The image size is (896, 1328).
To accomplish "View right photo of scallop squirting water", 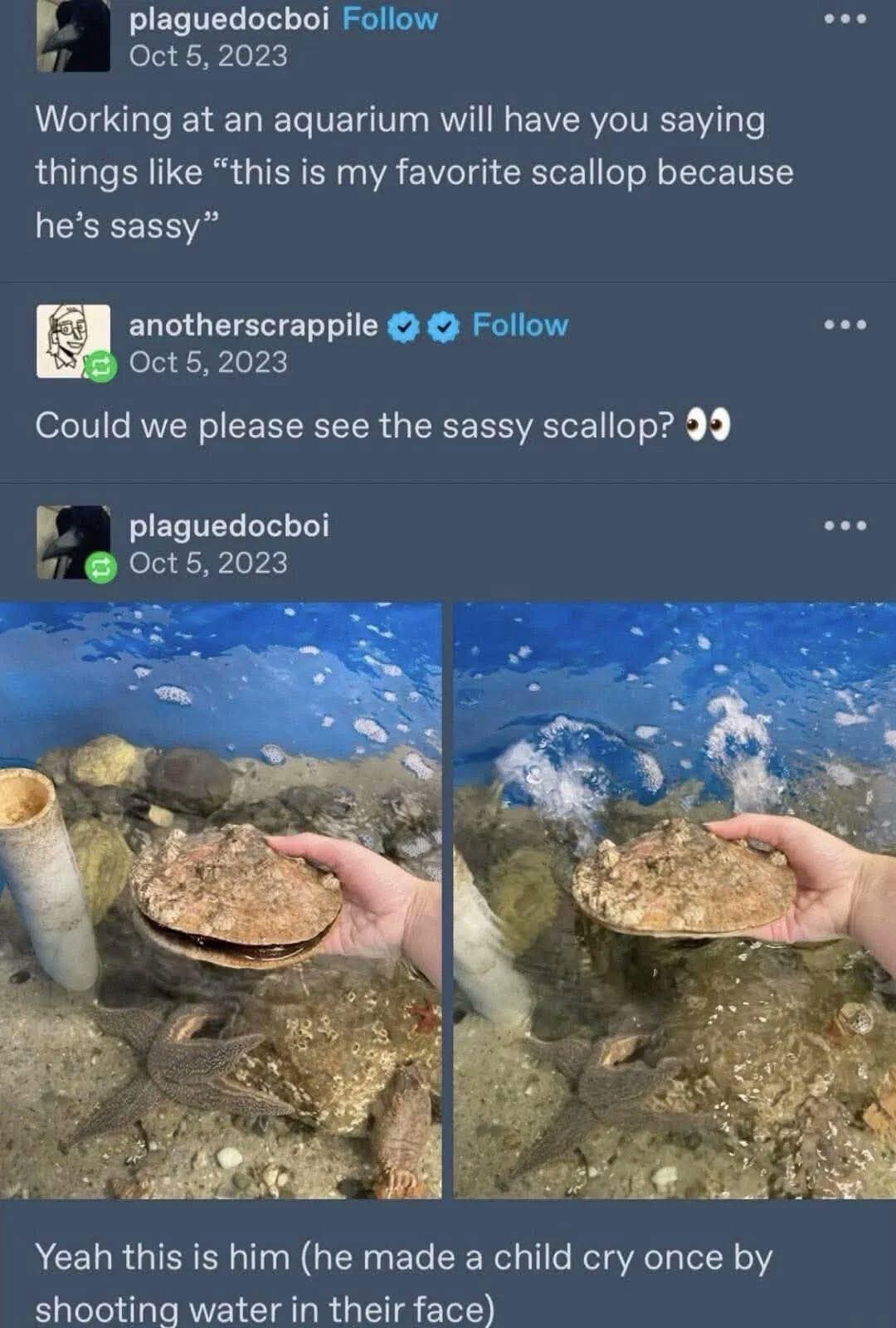I will coord(675,901).
